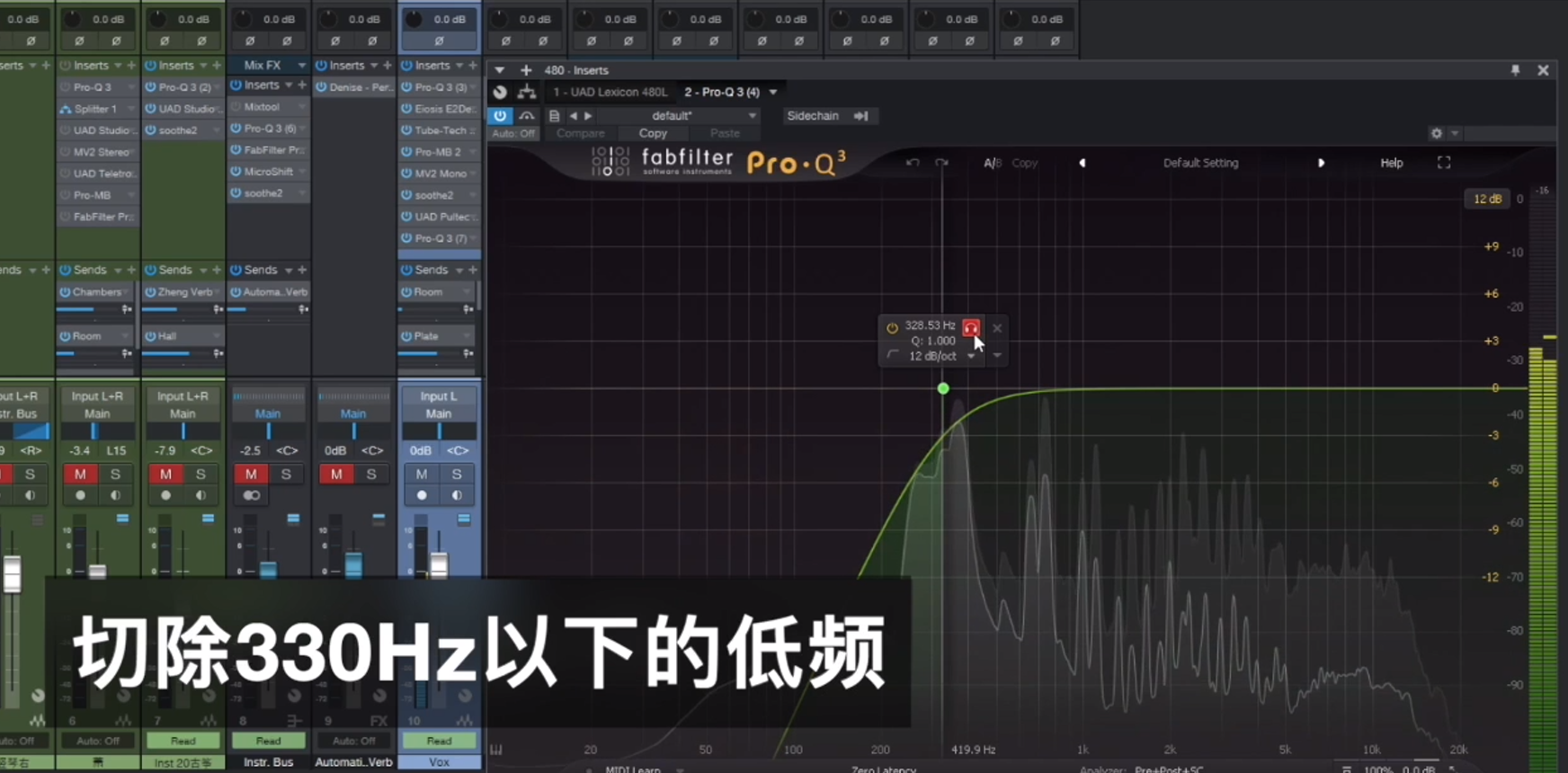Image resolution: width=1568 pixels, height=773 pixels.
Task: Solo the Vox channel
Action: coord(457,474)
